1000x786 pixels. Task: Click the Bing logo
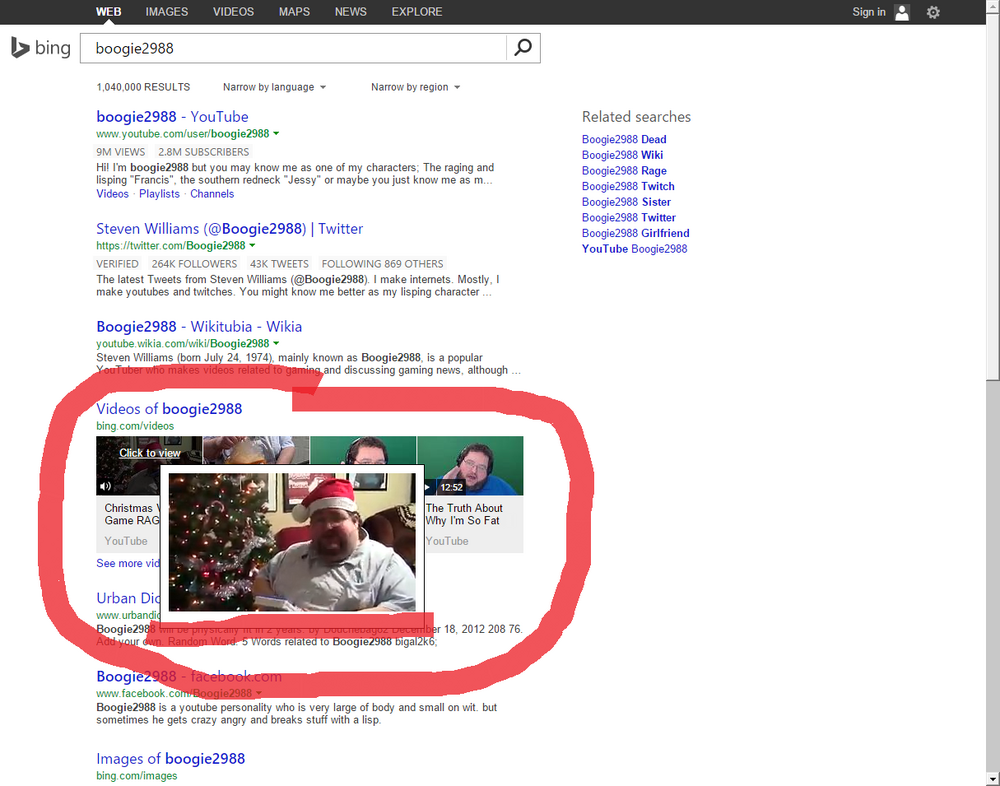[41, 48]
